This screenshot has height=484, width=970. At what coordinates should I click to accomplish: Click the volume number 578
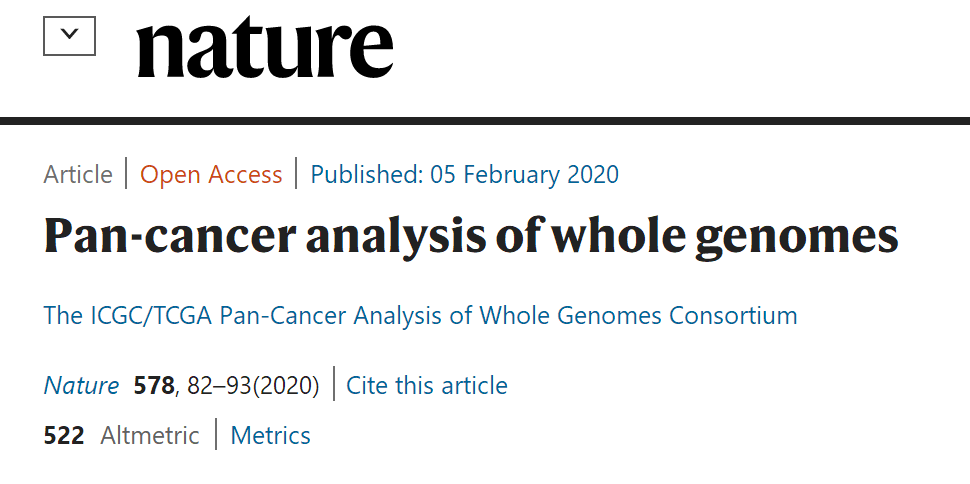(x=153, y=385)
